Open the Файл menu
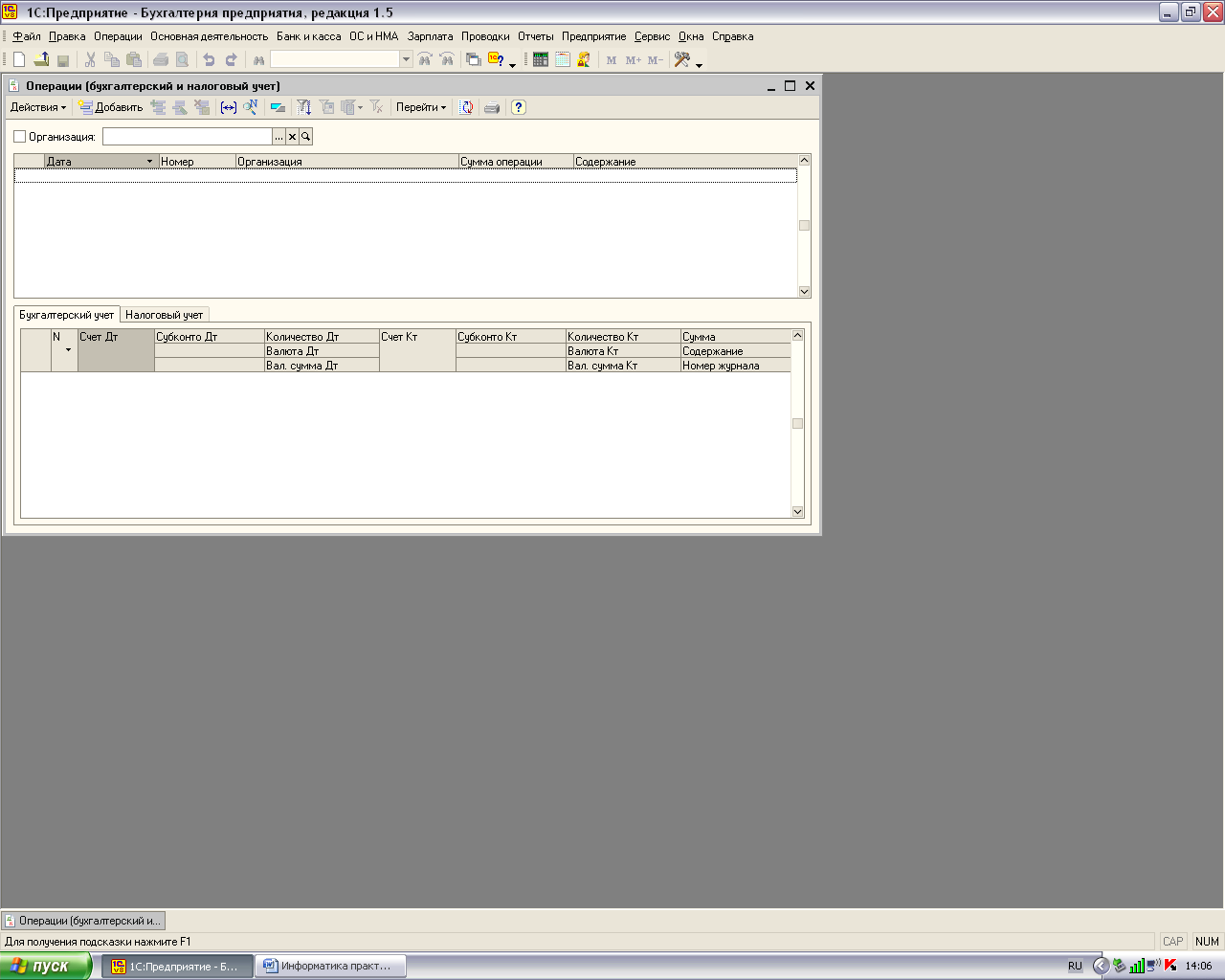The image size is (1225, 980). [27, 36]
